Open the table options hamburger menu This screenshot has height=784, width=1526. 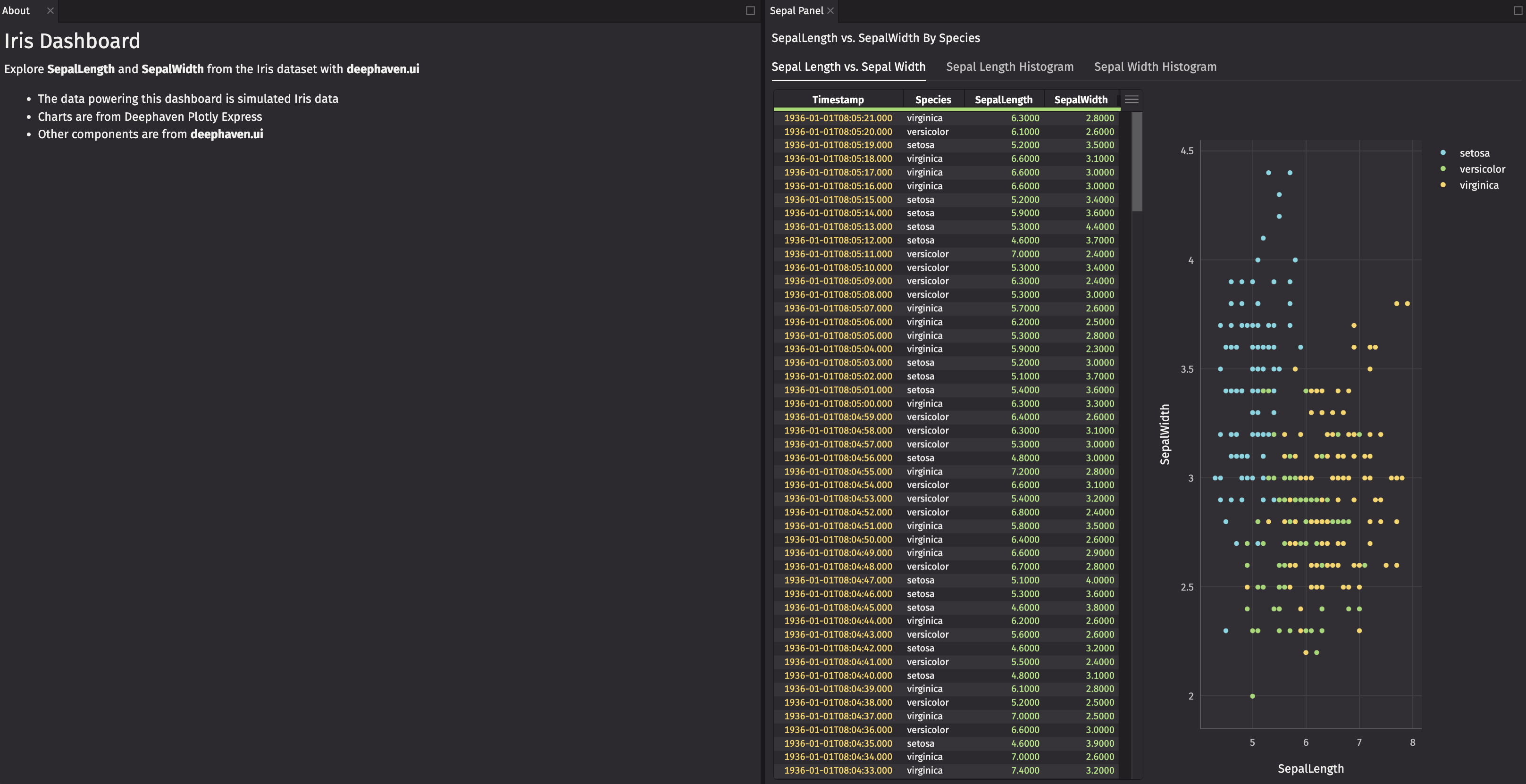1131,100
